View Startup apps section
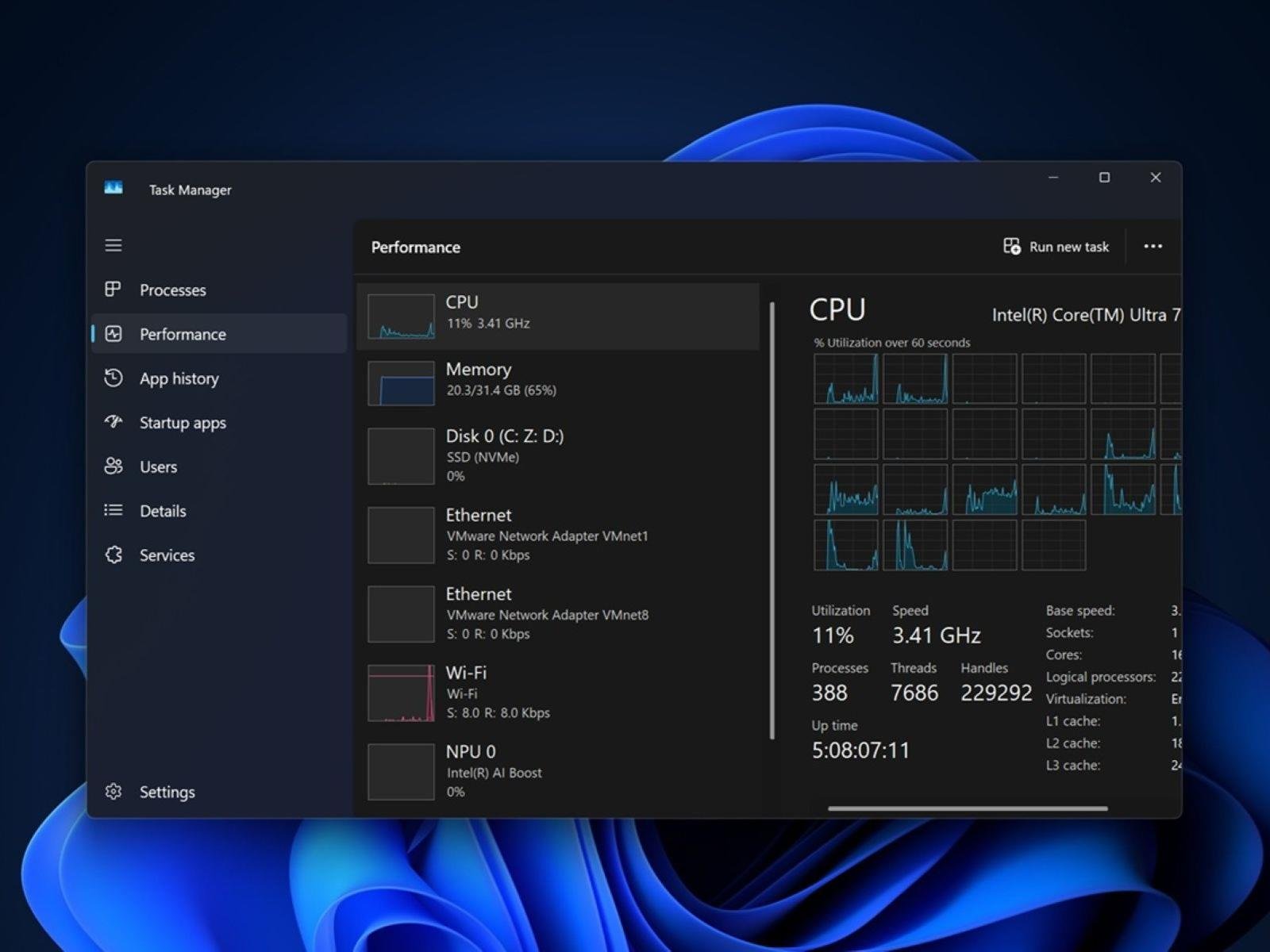The image size is (1270, 952). coord(183,422)
